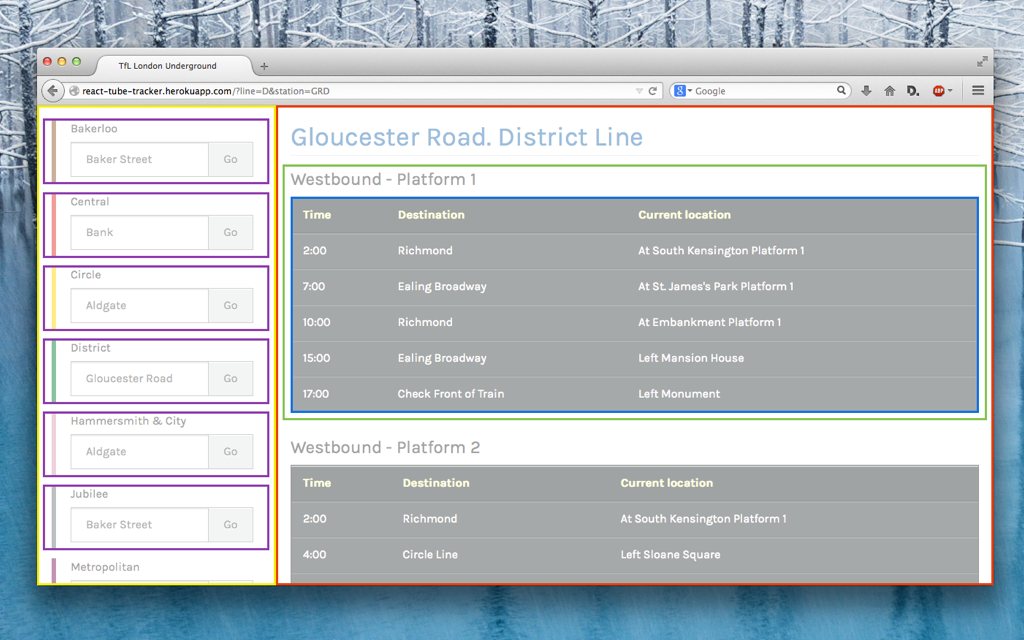1024x640 pixels.
Task: Click the site favicon in the address bar
Action: coord(73,90)
